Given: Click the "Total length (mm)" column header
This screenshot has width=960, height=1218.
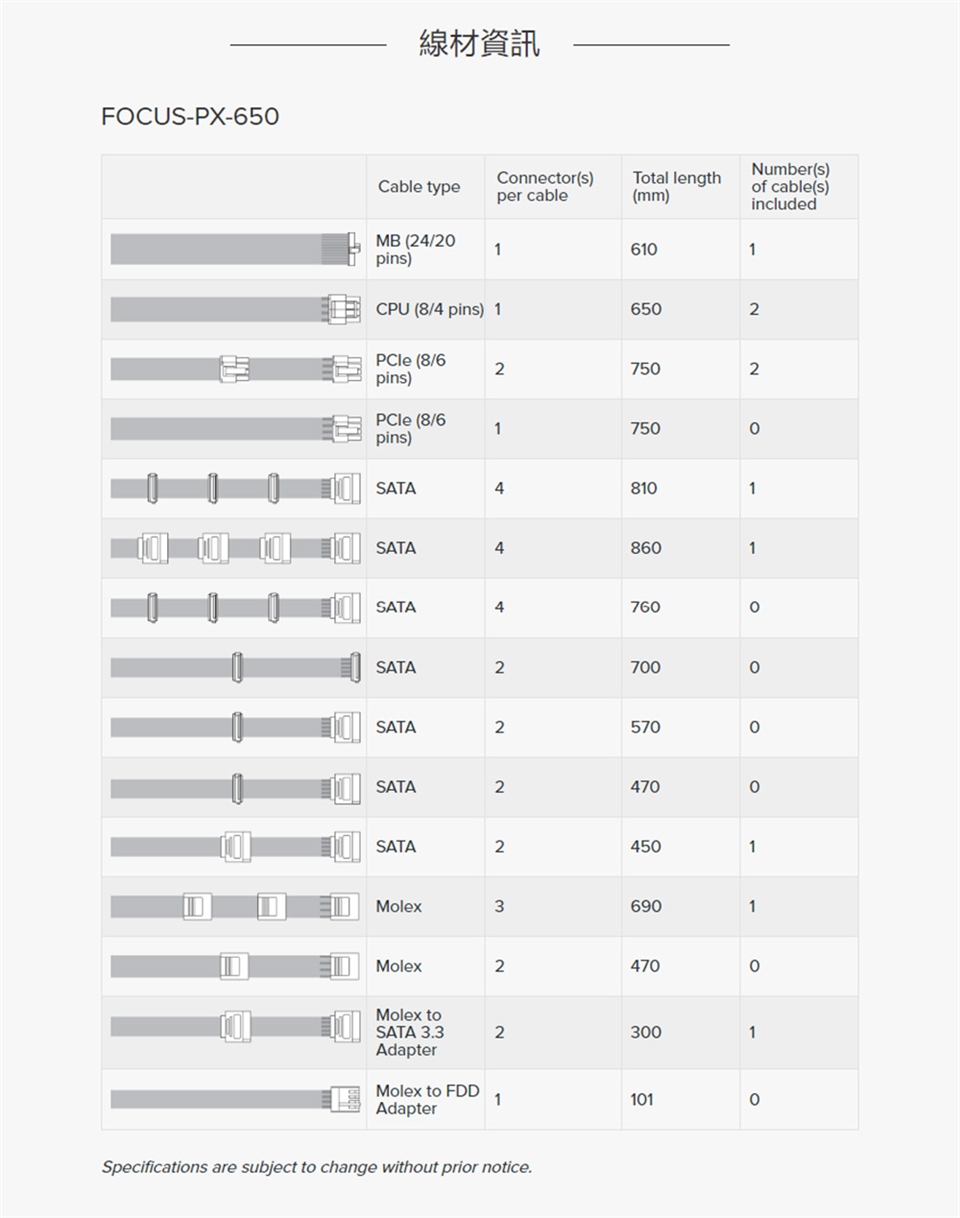Looking at the screenshot, I should [x=676, y=187].
